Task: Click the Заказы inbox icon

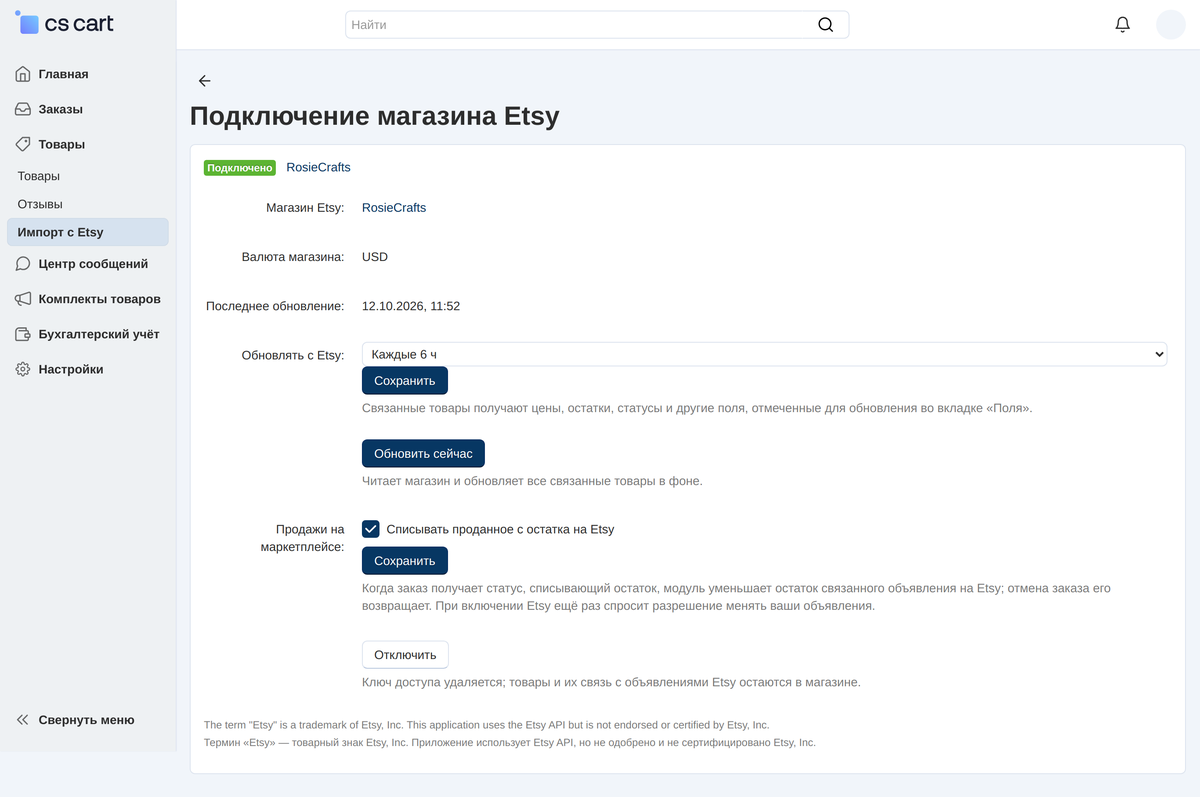Action: click(x=23, y=109)
